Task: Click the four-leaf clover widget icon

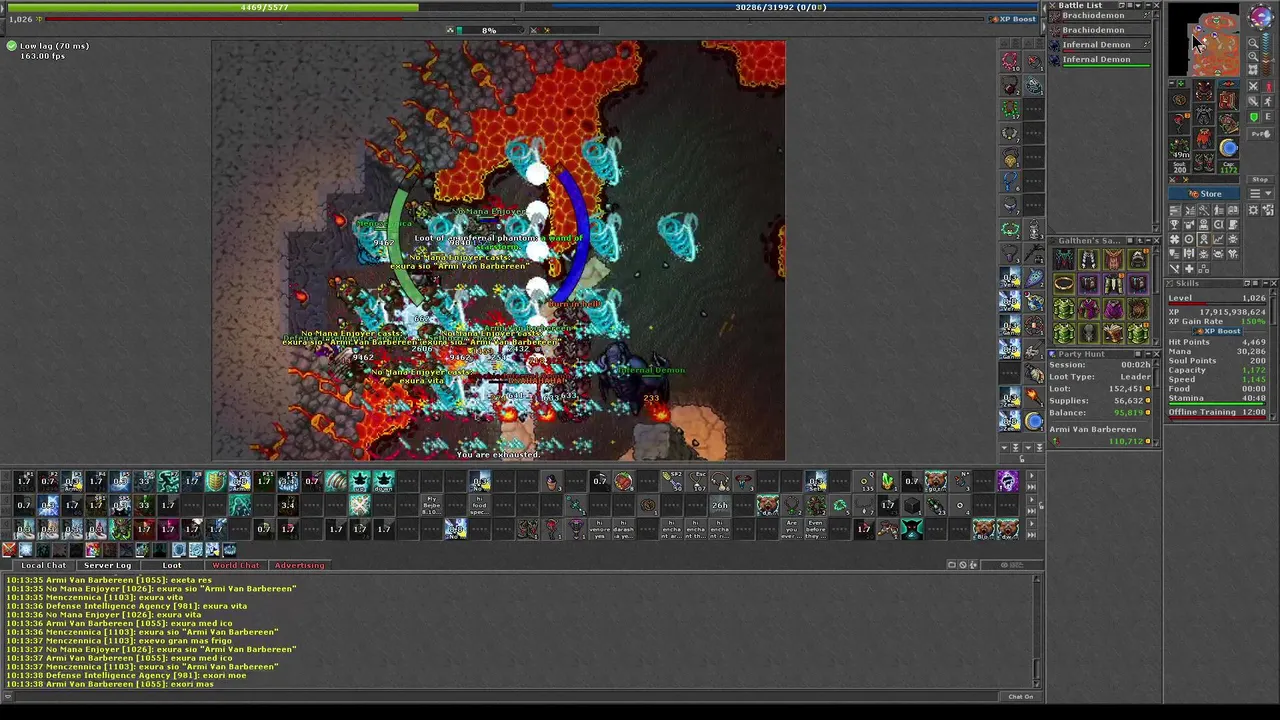Action: tap(1175, 239)
